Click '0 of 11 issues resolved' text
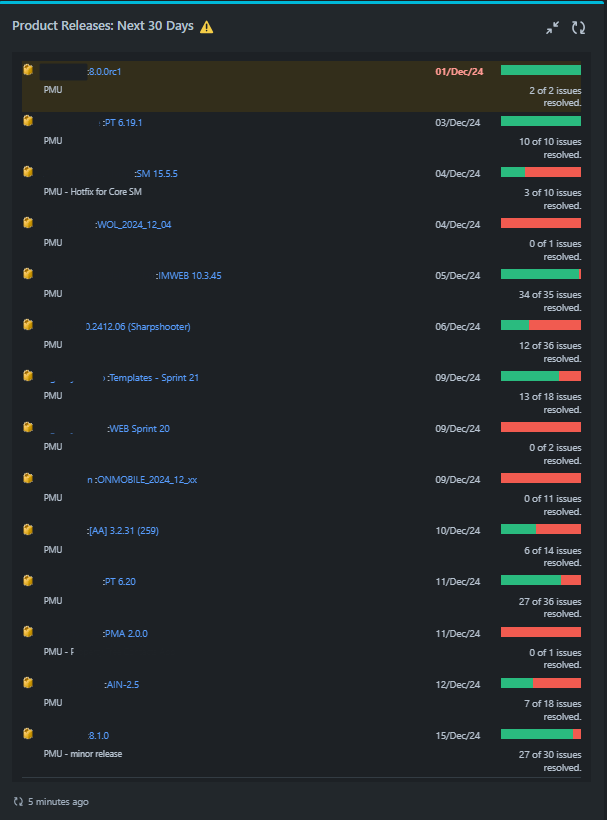Viewport: 607px width, 820px height. click(x=553, y=505)
